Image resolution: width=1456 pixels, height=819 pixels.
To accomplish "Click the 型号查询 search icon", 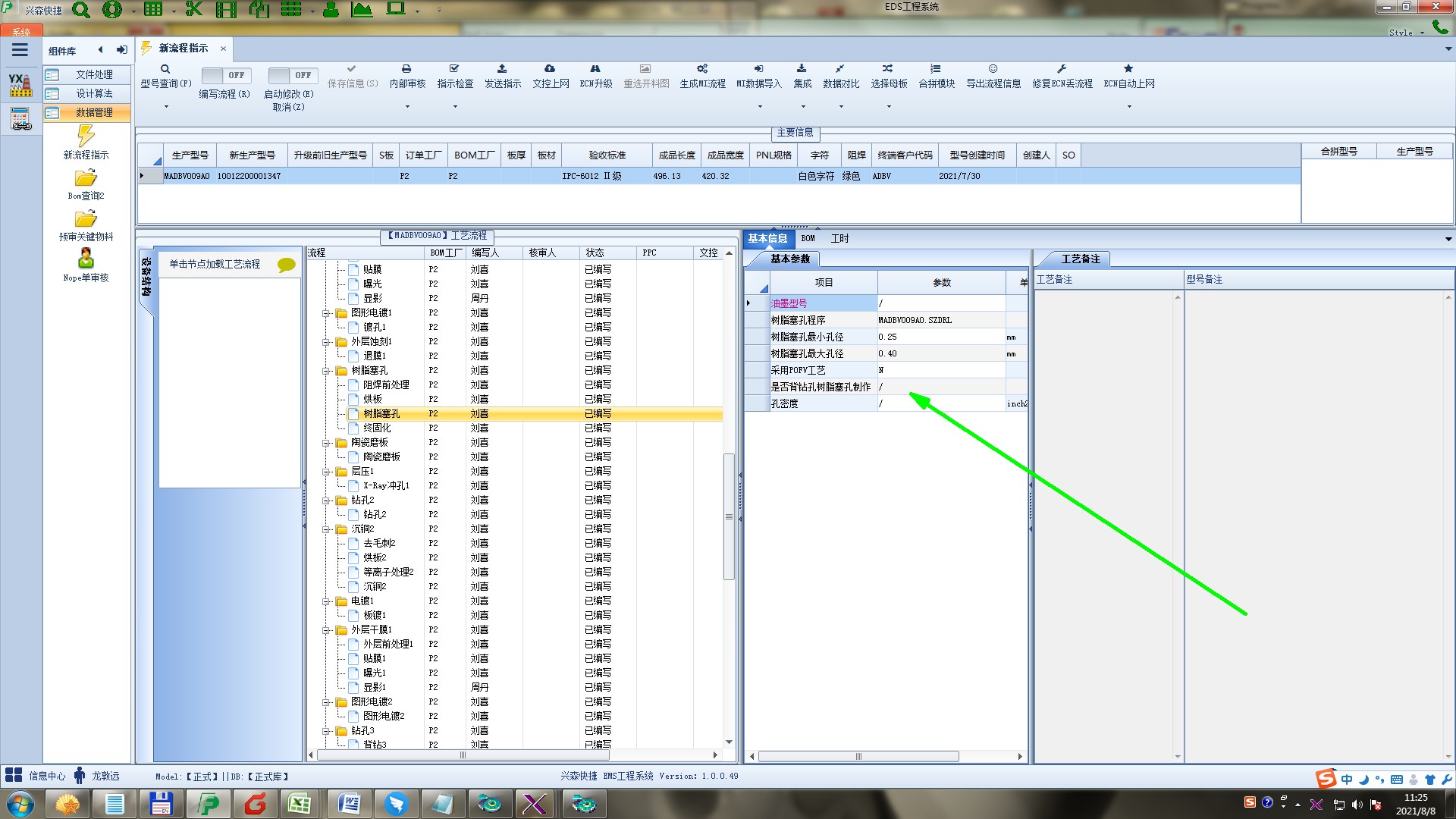I will tap(165, 69).
